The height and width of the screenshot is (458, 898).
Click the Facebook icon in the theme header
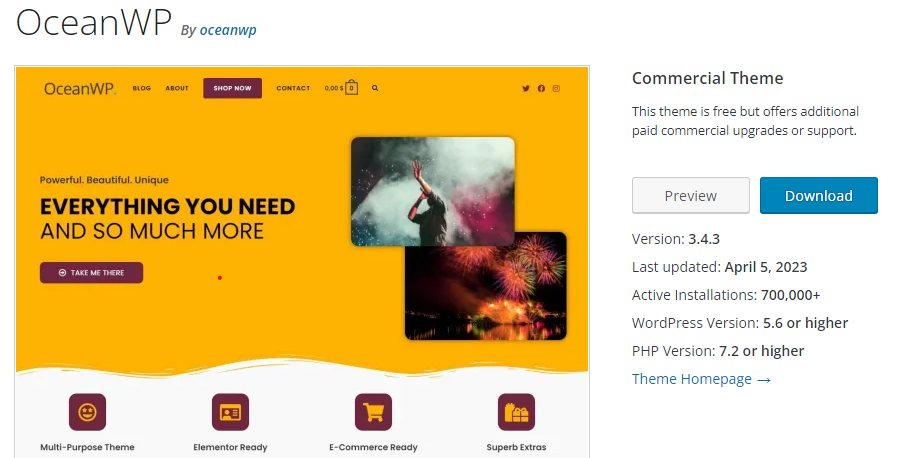point(541,88)
